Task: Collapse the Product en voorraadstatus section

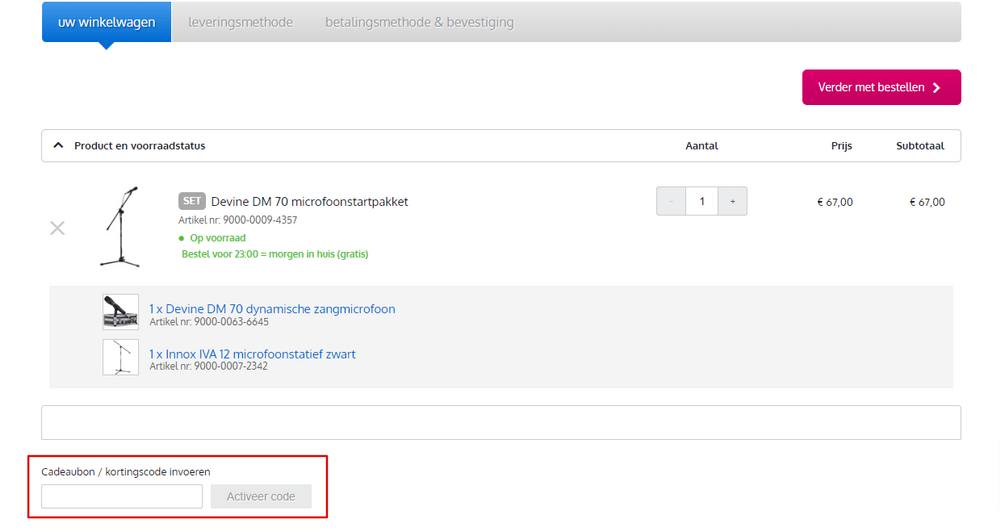Action: coord(58,146)
